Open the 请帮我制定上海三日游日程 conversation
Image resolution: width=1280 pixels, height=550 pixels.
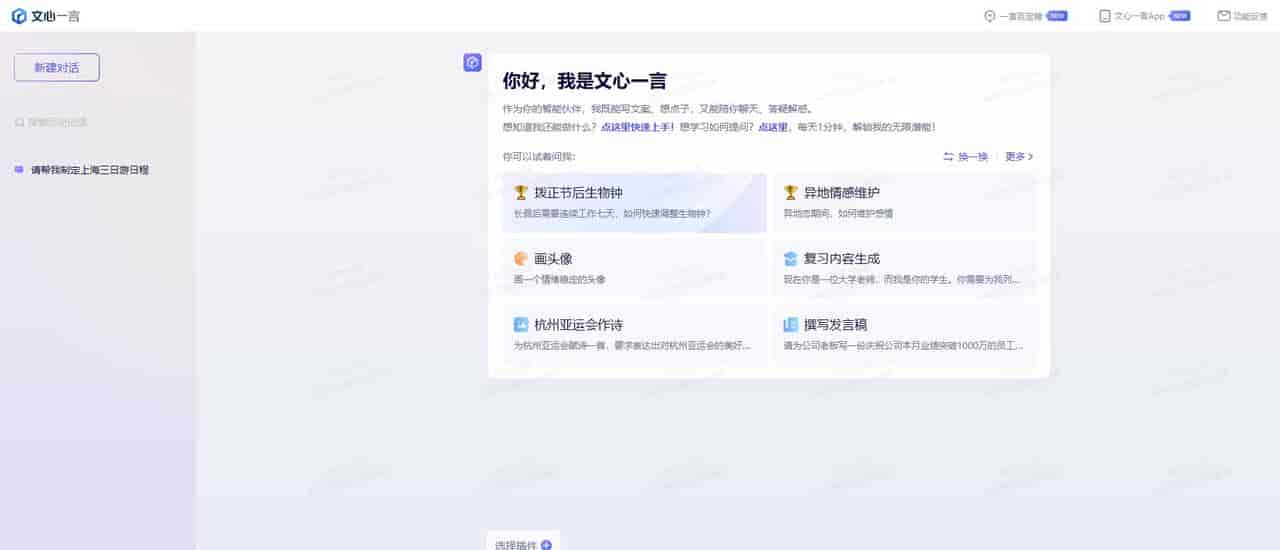[89, 170]
